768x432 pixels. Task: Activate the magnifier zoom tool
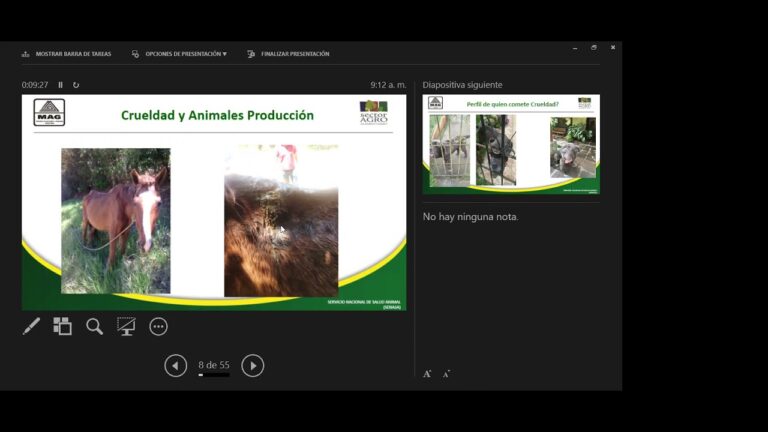pyautogui.click(x=94, y=326)
